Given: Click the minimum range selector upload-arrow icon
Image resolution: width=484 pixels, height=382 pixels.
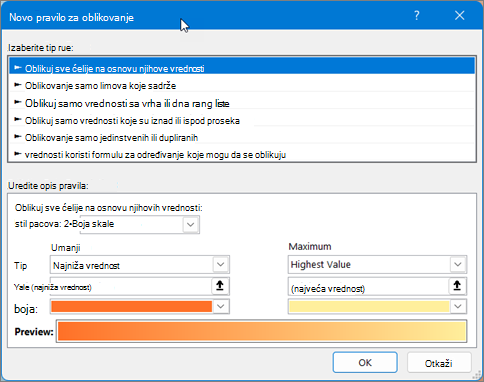Looking at the screenshot, I should coord(220,286).
